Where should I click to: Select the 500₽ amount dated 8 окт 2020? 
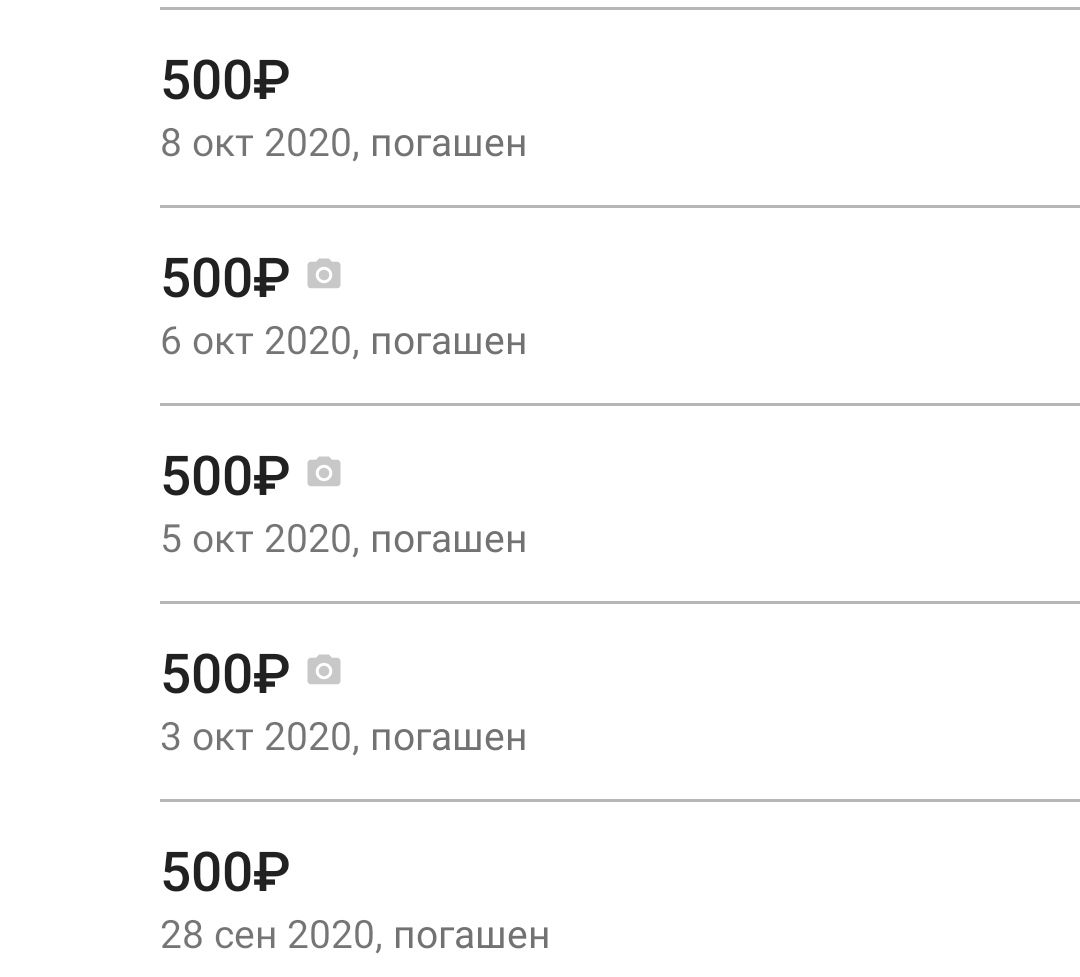pos(225,80)
